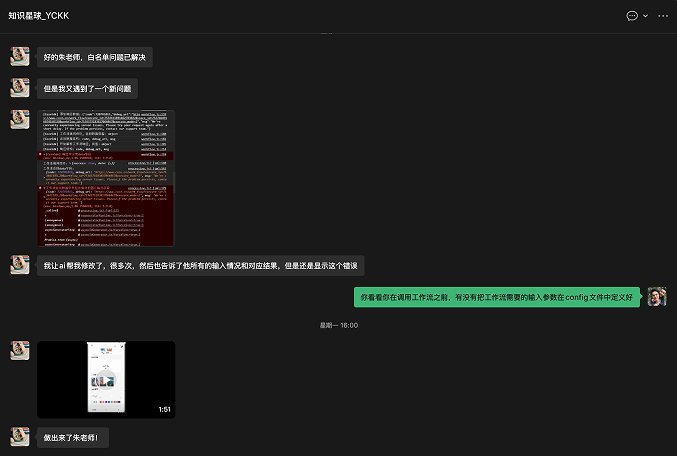Select the message starting 我让ai帮我修改了

pyautogui.click(x=200, y=266)
